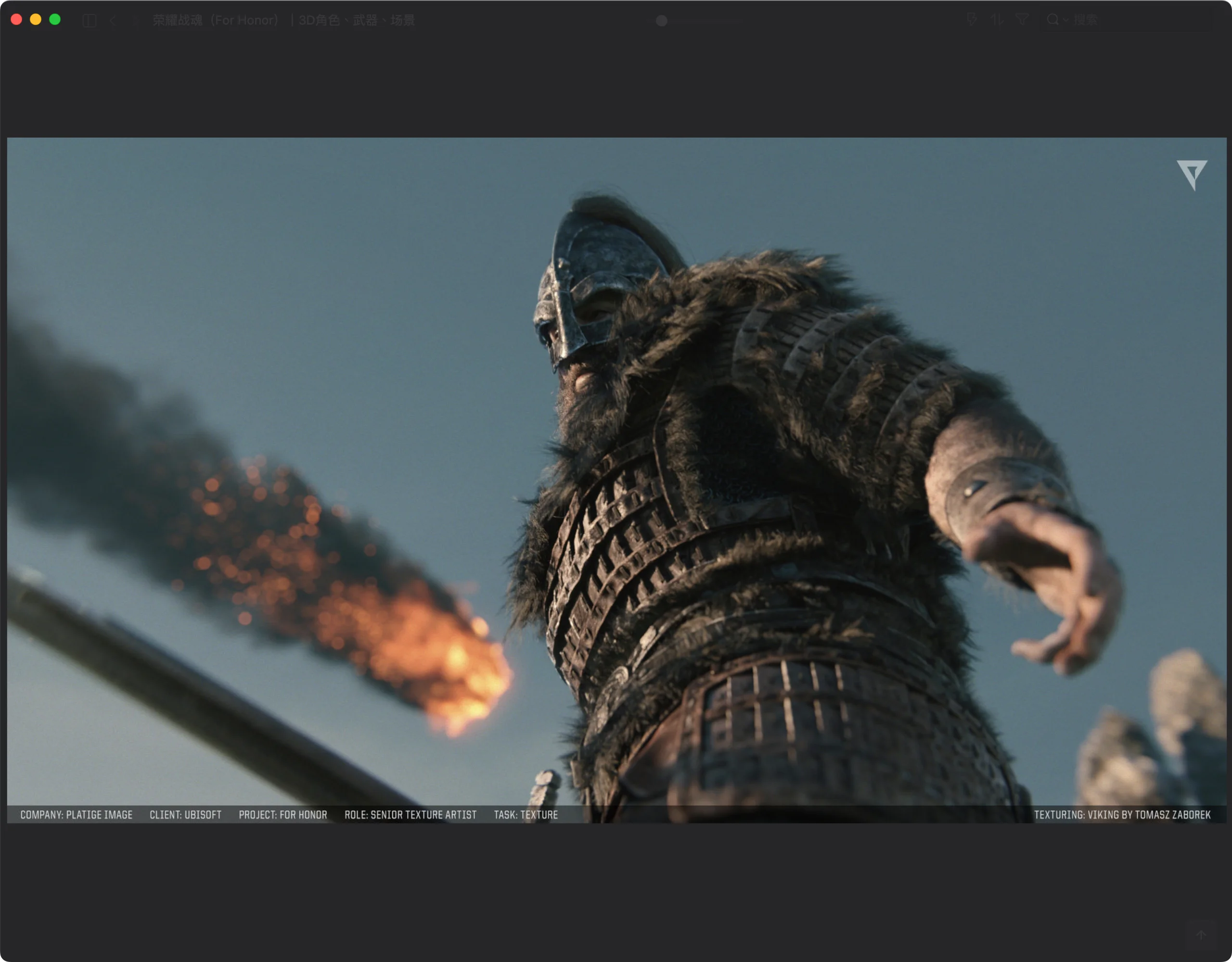Image resolution: width=1232 pixels, height=962 pixels.
Task: Click the scroll-to-top arrow button
Action: point(1201,935)
